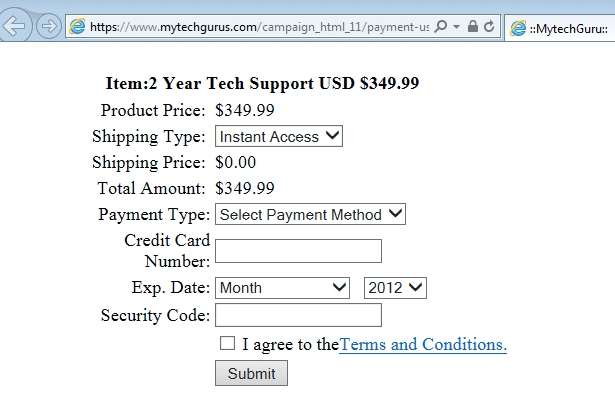This screenshot has height=398, width=615.
Task: Switch to the ::MytechGuru:: tab
Action: 560,28
